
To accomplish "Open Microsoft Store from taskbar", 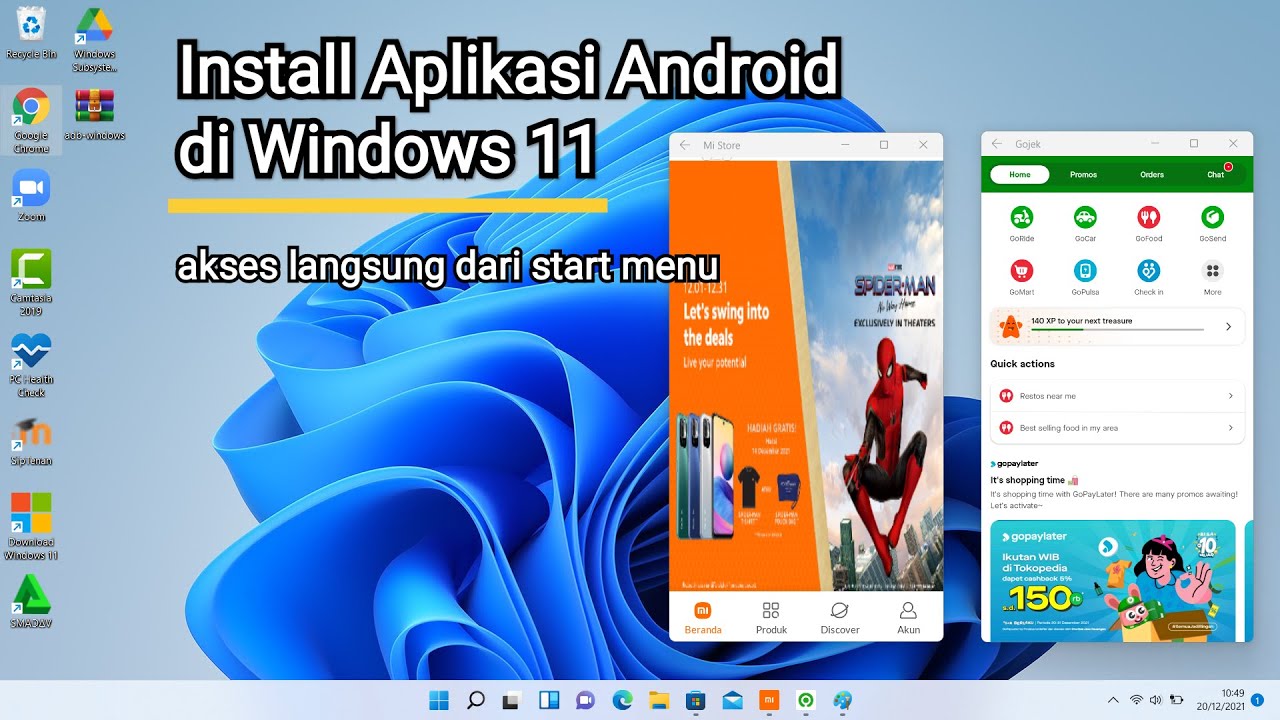I will (695, 700).
